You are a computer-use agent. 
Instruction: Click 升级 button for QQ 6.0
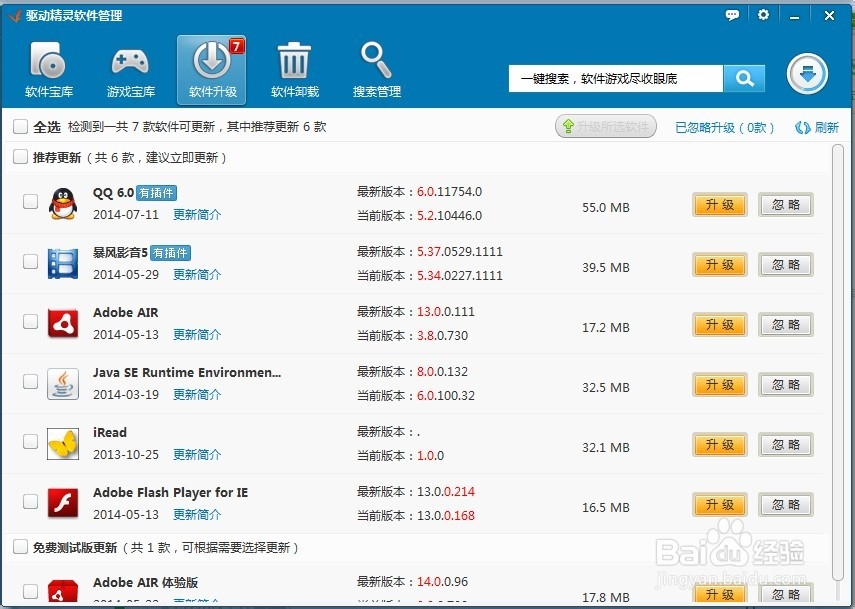coord(720,205)
